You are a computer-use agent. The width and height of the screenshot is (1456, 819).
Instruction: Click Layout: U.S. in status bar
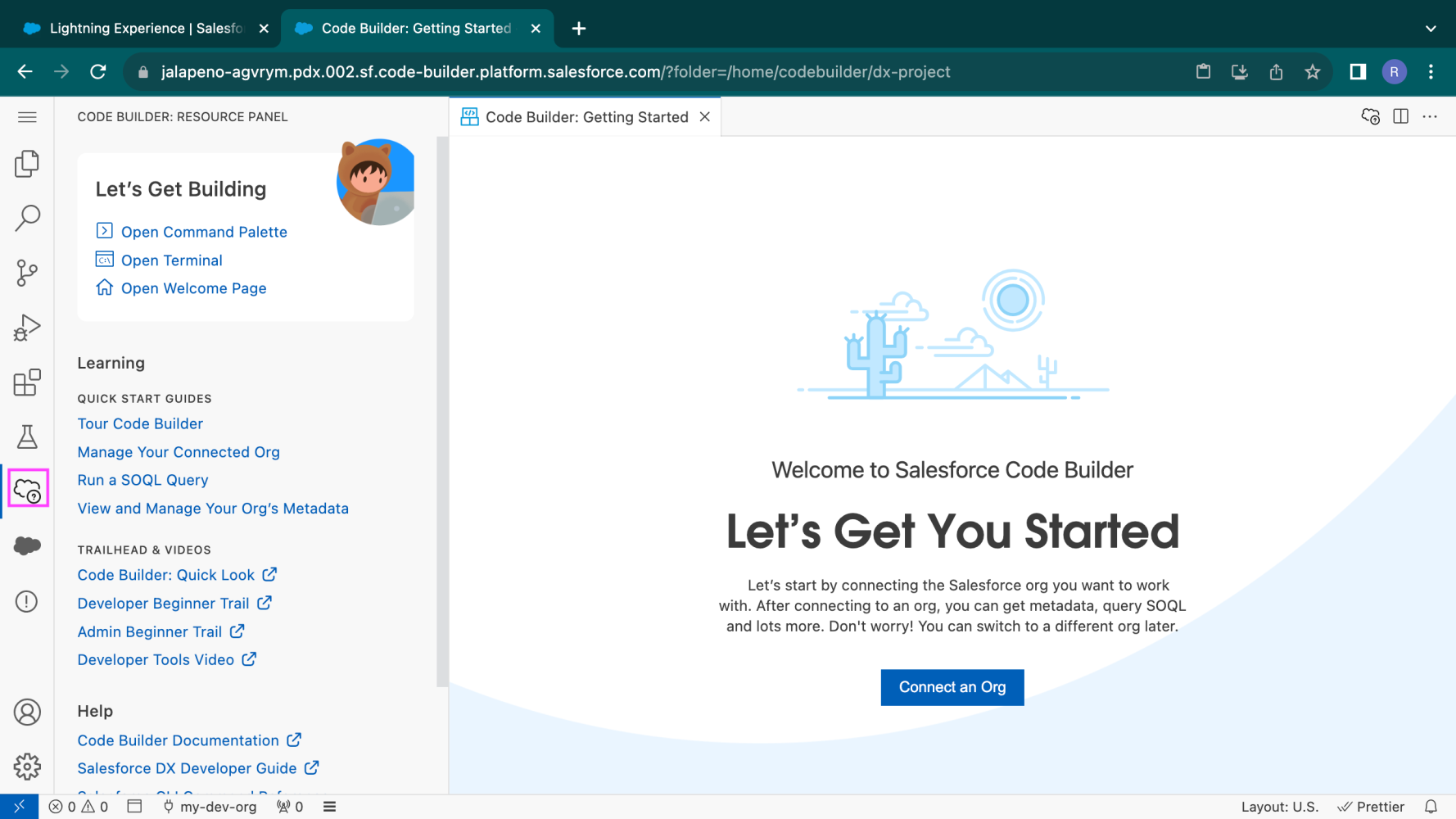pos(1280,807)
